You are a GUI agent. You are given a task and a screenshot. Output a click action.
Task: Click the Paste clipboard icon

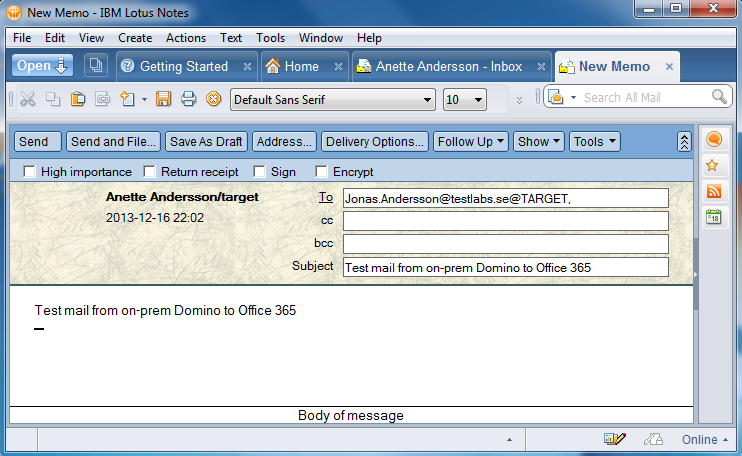point(78,99)
